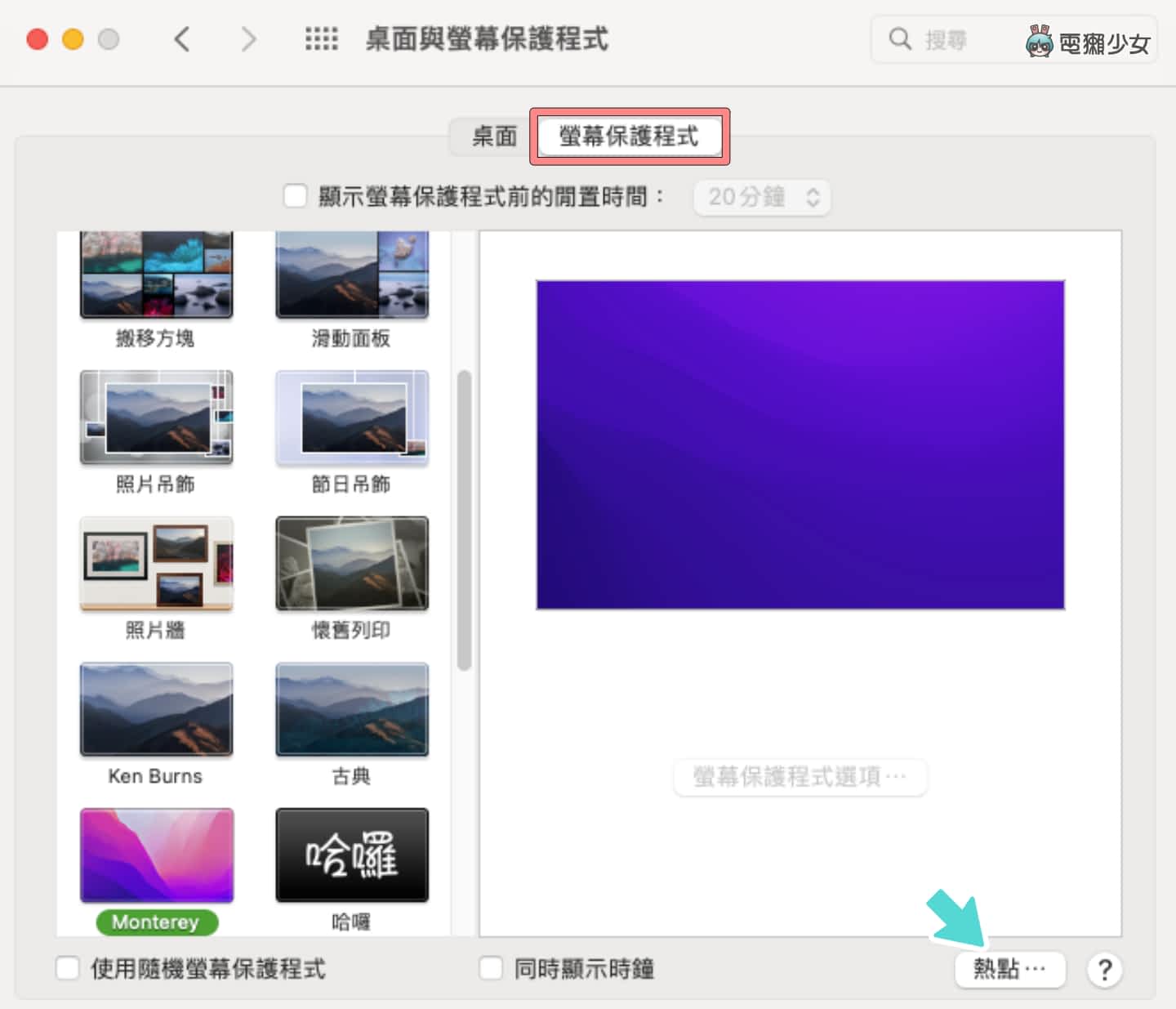This screenshot has width=1176, height=1009.
Task: Select the 搬移方塊 screen saver thumbnail
Action: tap(156, 275)
